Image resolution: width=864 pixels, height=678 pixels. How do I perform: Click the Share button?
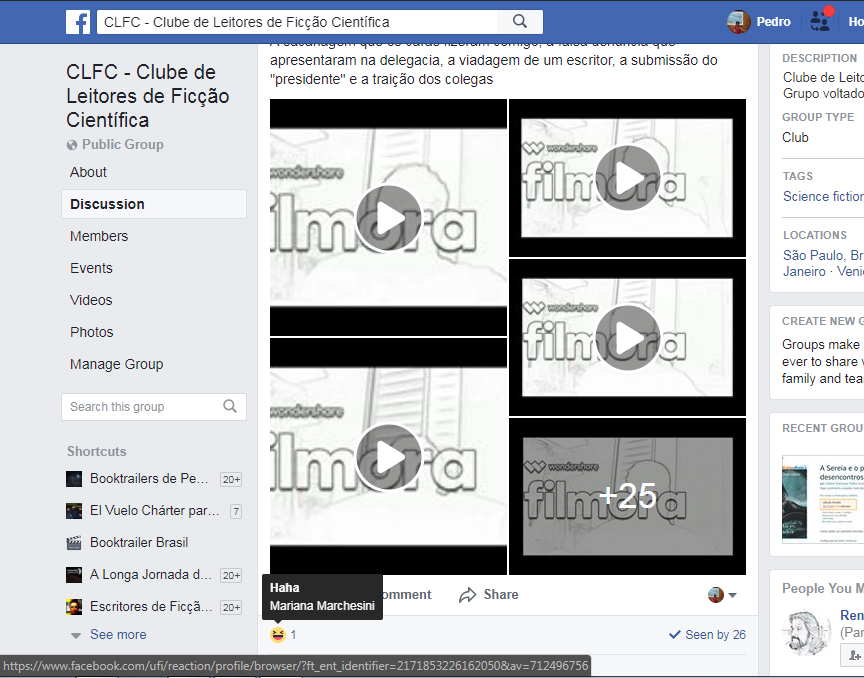pos(489,595)
